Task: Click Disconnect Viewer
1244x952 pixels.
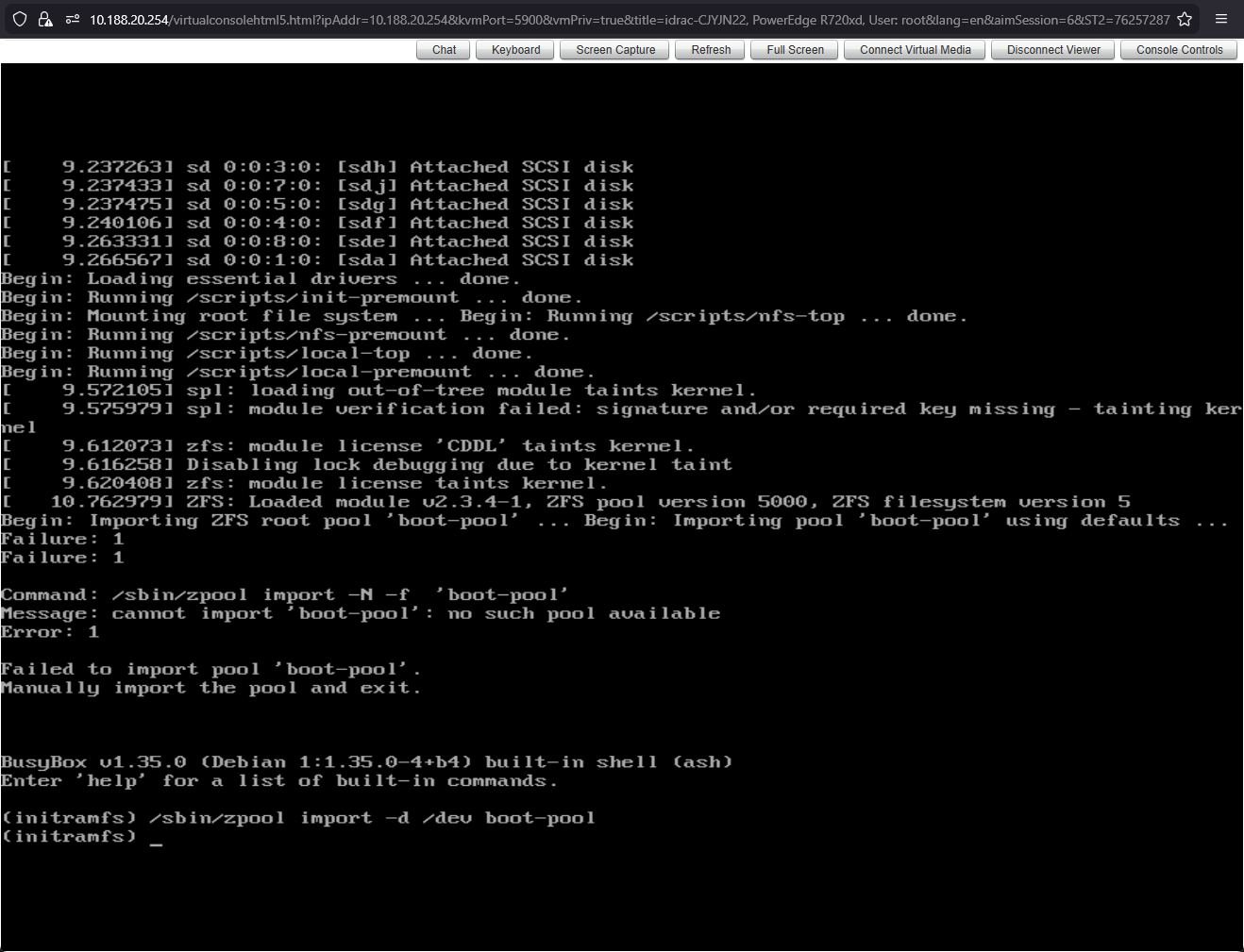Action: [x=1053, y=50]
